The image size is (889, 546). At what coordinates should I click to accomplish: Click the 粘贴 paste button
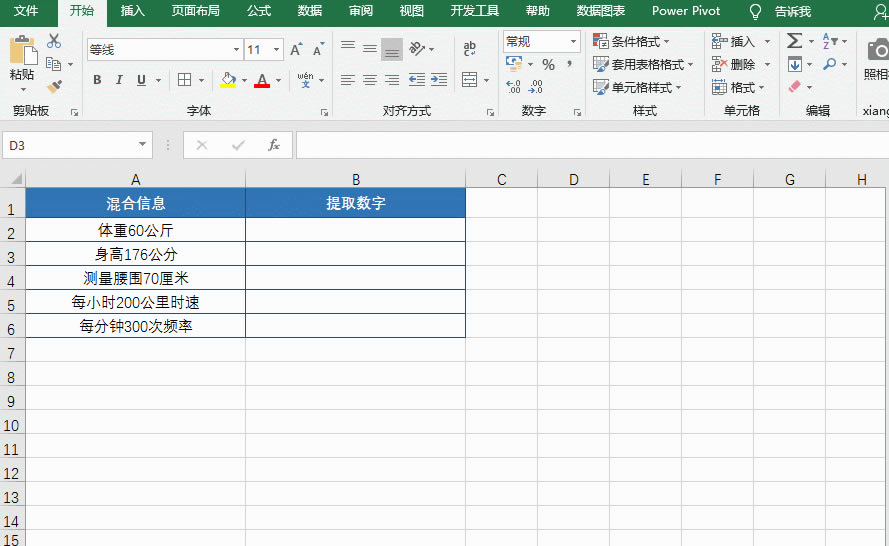click(x=22, y=60)
